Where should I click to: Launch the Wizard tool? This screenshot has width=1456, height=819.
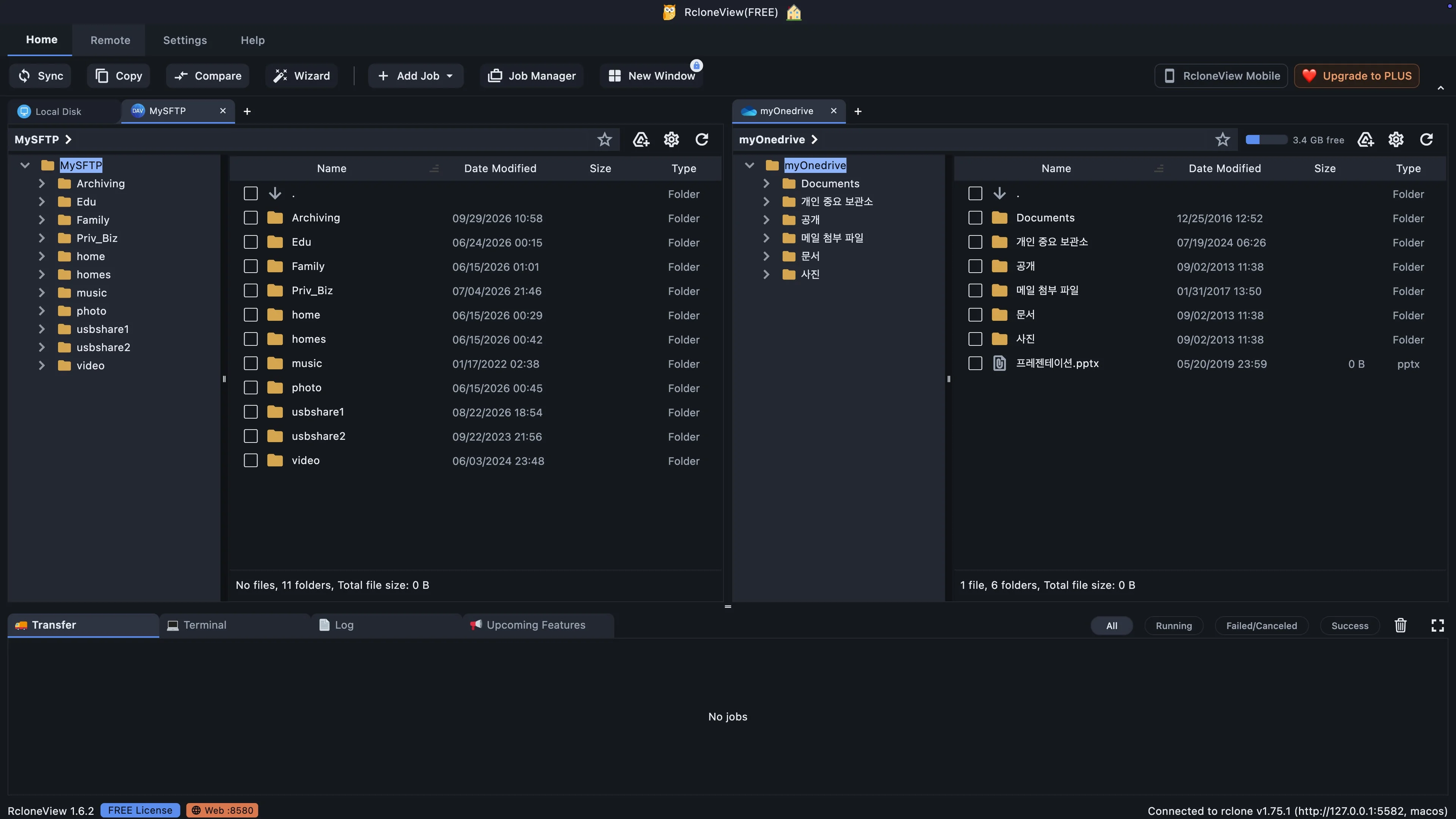click(x=301, y=76)
